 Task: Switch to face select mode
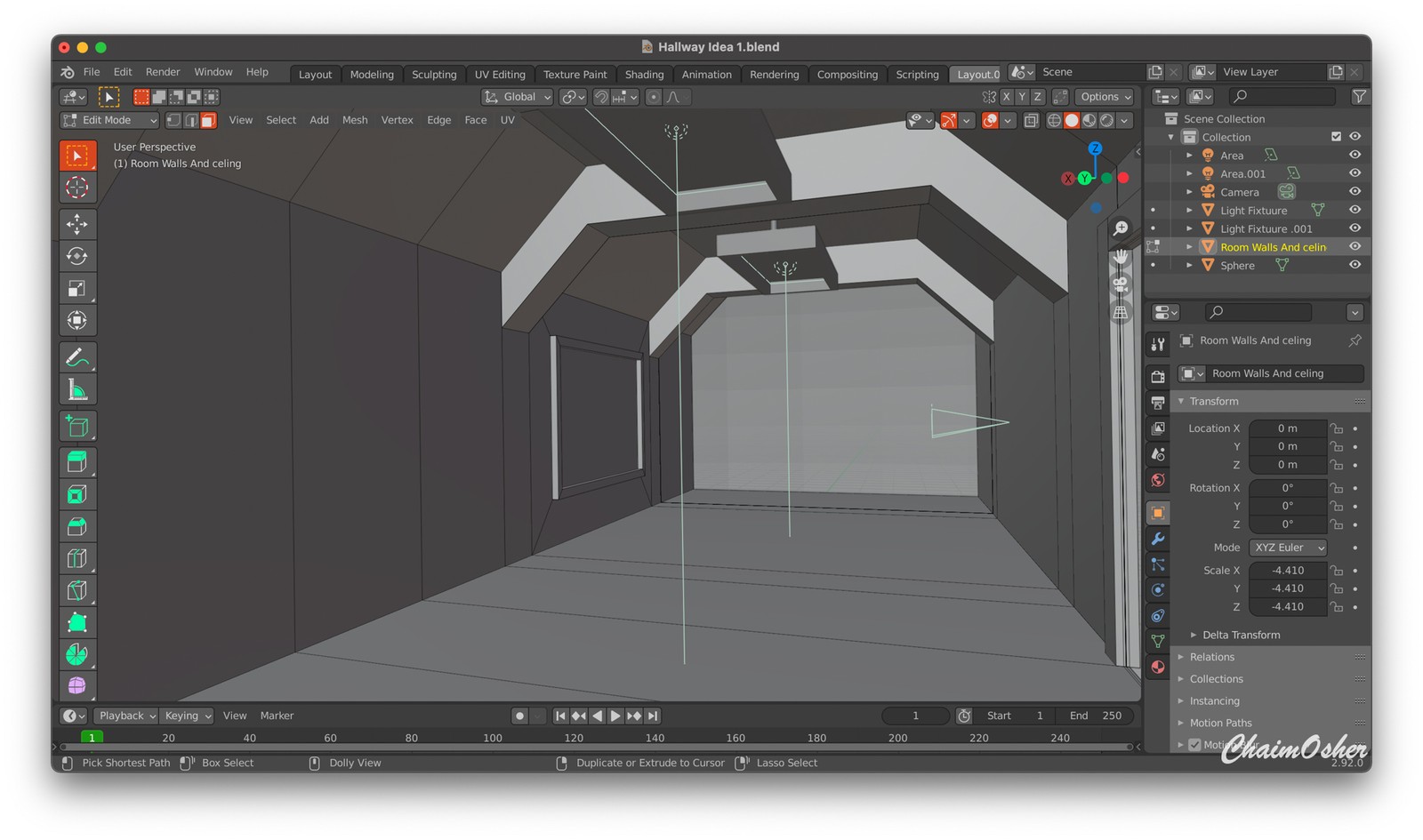click(x=209, y=120)
